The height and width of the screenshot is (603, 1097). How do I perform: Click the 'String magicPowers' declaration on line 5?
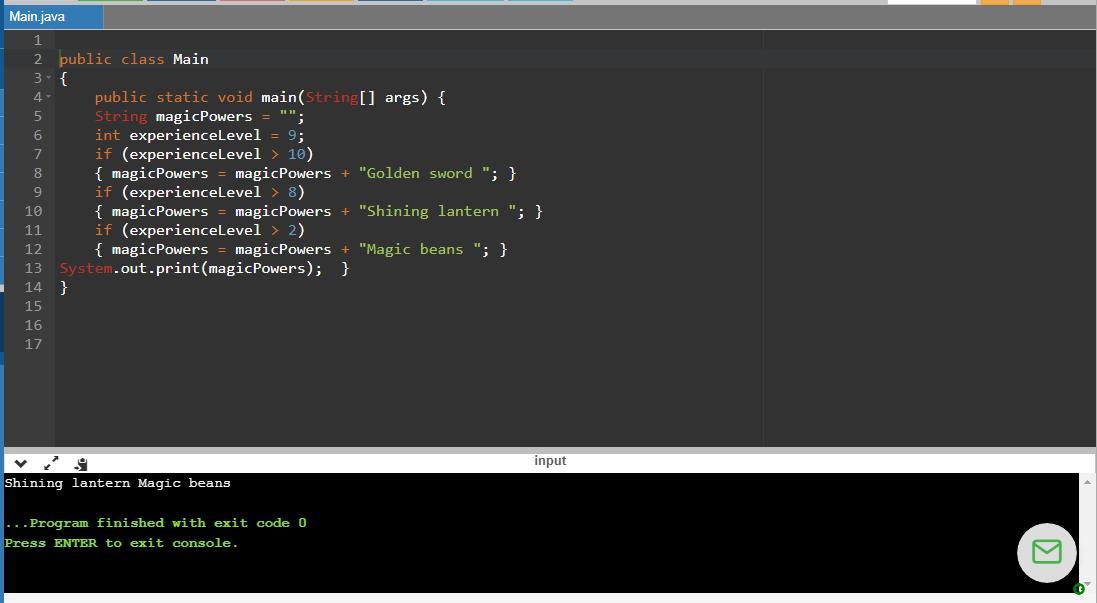(174, 116)
